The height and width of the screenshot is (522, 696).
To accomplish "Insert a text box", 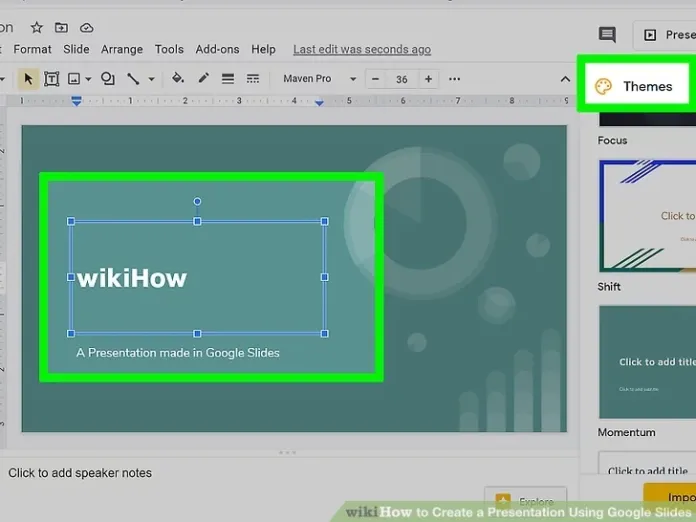I will [x=51, y=79].
